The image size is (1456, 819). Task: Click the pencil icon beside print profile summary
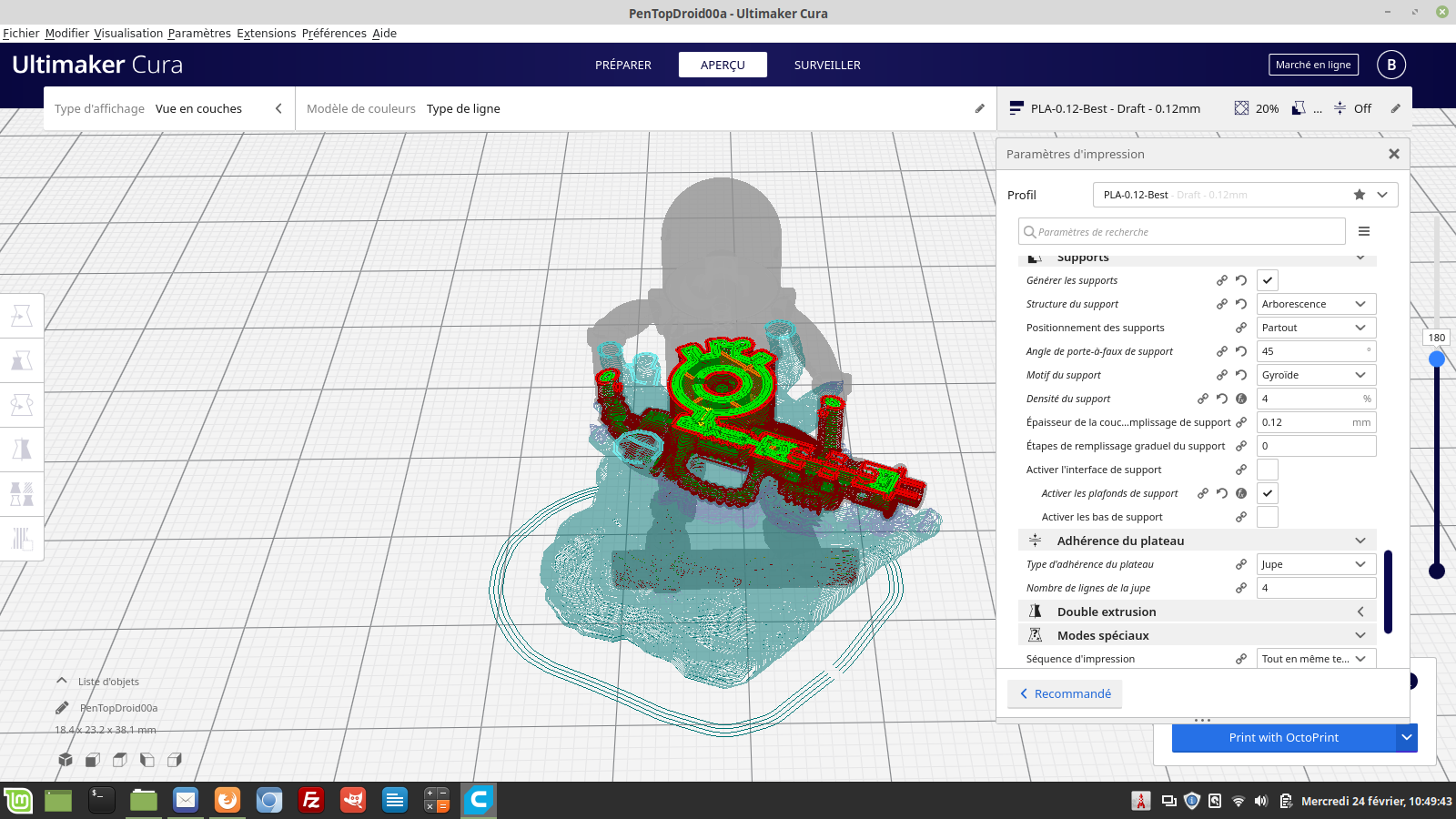coord(1396,108)
